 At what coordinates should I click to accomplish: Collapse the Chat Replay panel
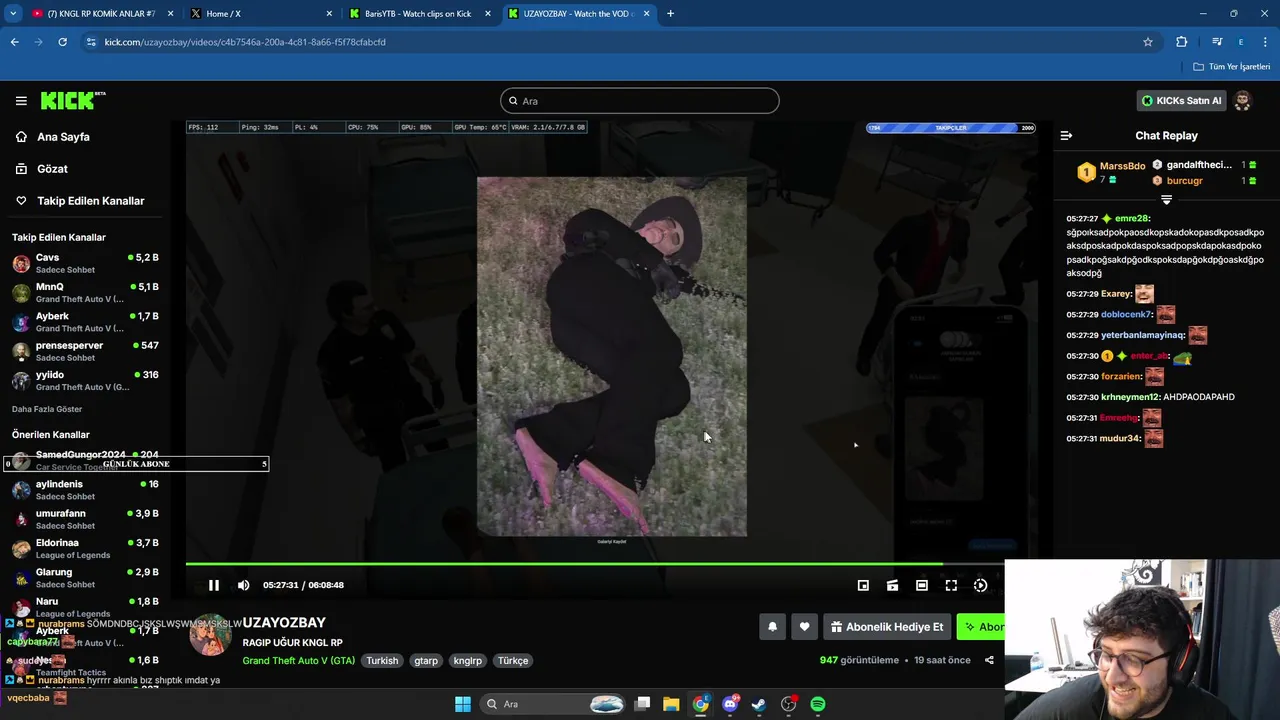coord(1066,136)
